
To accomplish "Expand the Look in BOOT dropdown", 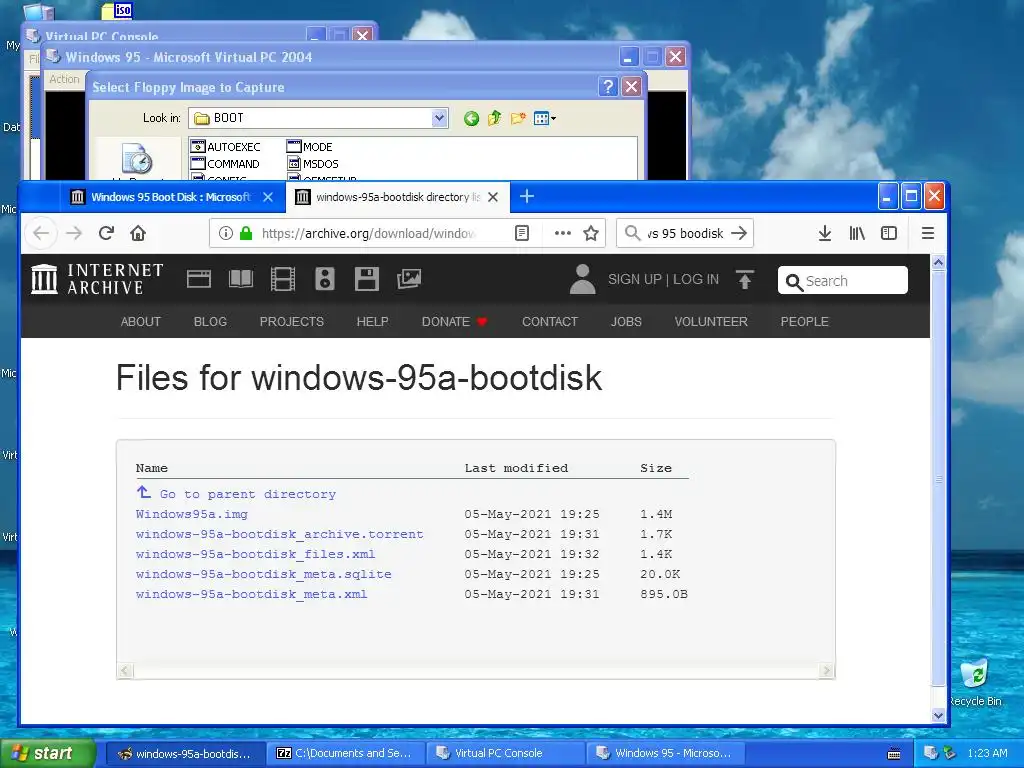I will [x=440, y=118].
